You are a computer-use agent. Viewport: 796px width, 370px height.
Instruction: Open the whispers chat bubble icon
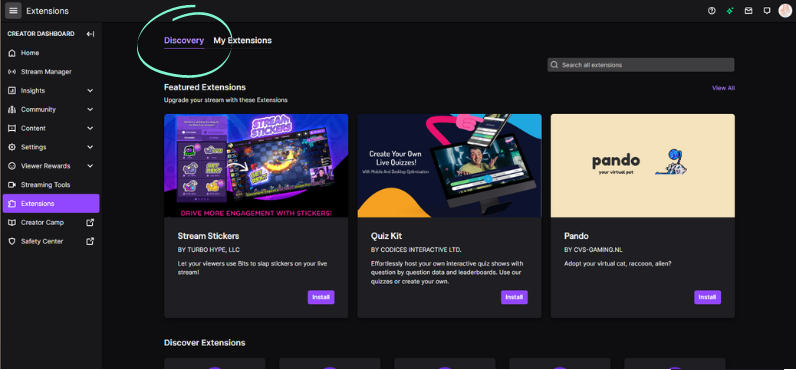[767, 11]
